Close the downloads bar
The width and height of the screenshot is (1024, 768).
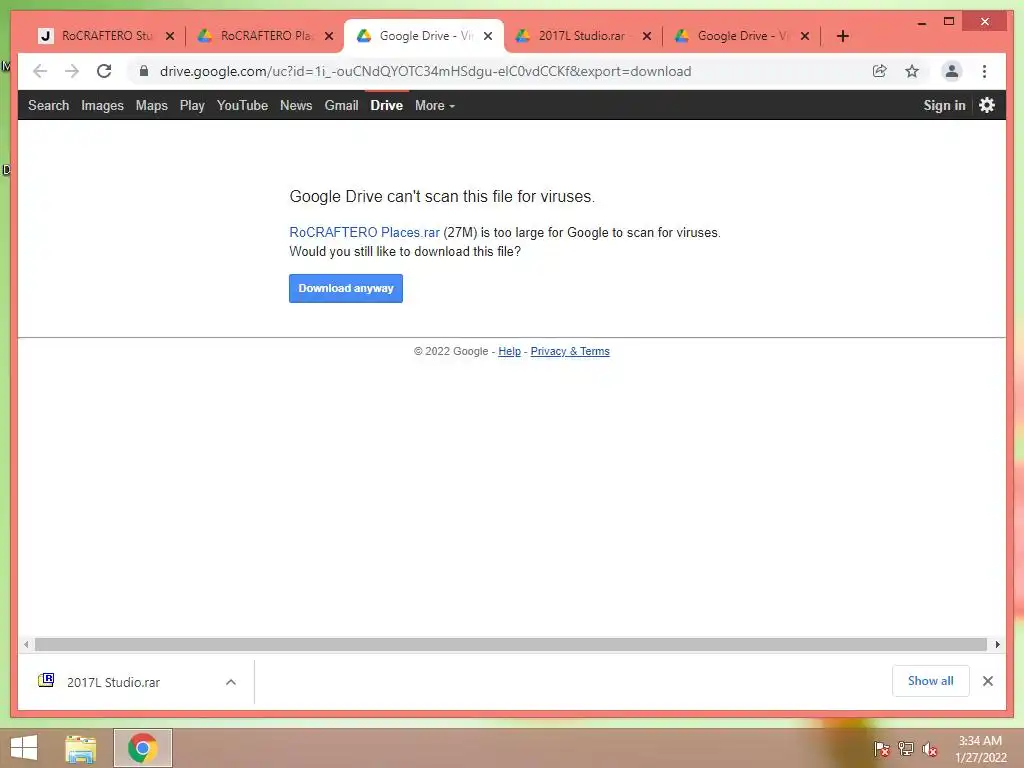(x=987, y=681)
